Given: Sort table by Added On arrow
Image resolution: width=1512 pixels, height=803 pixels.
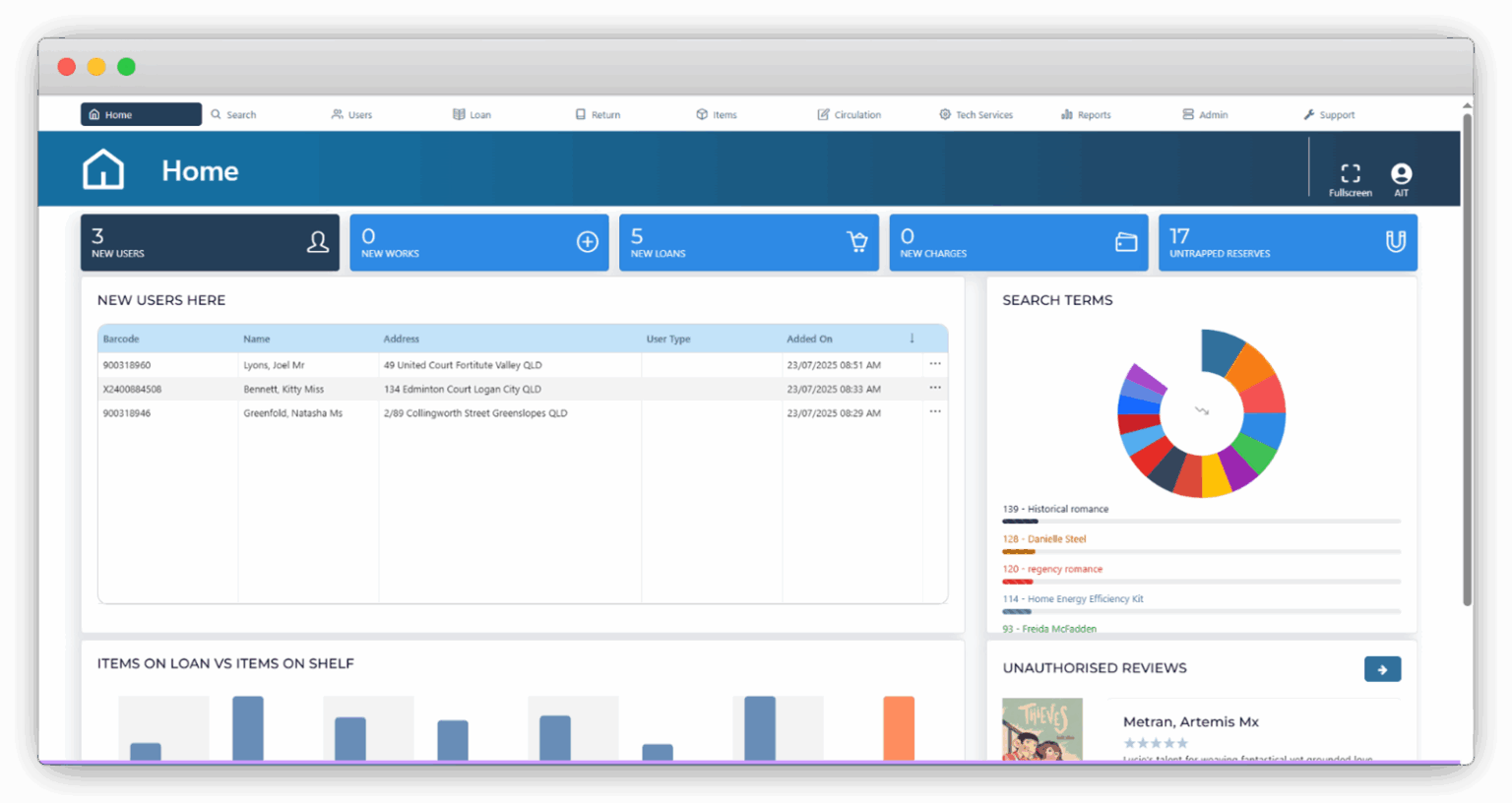Looking at the screenshot, I should coord(912,339).
